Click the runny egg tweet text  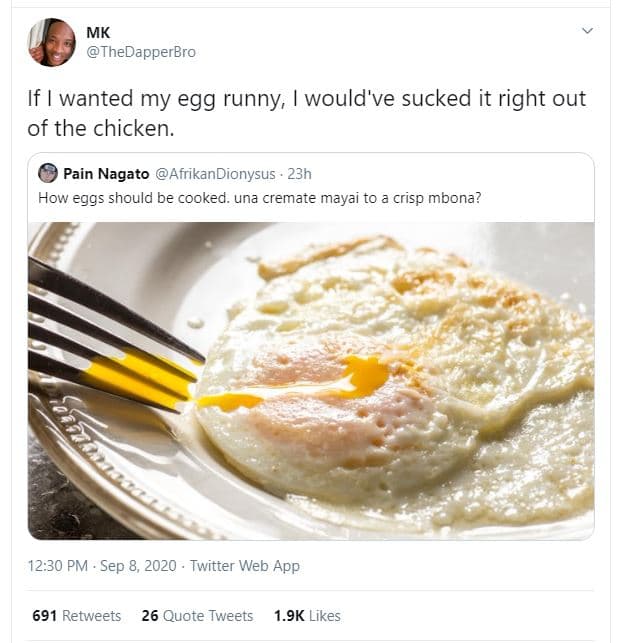306,115
